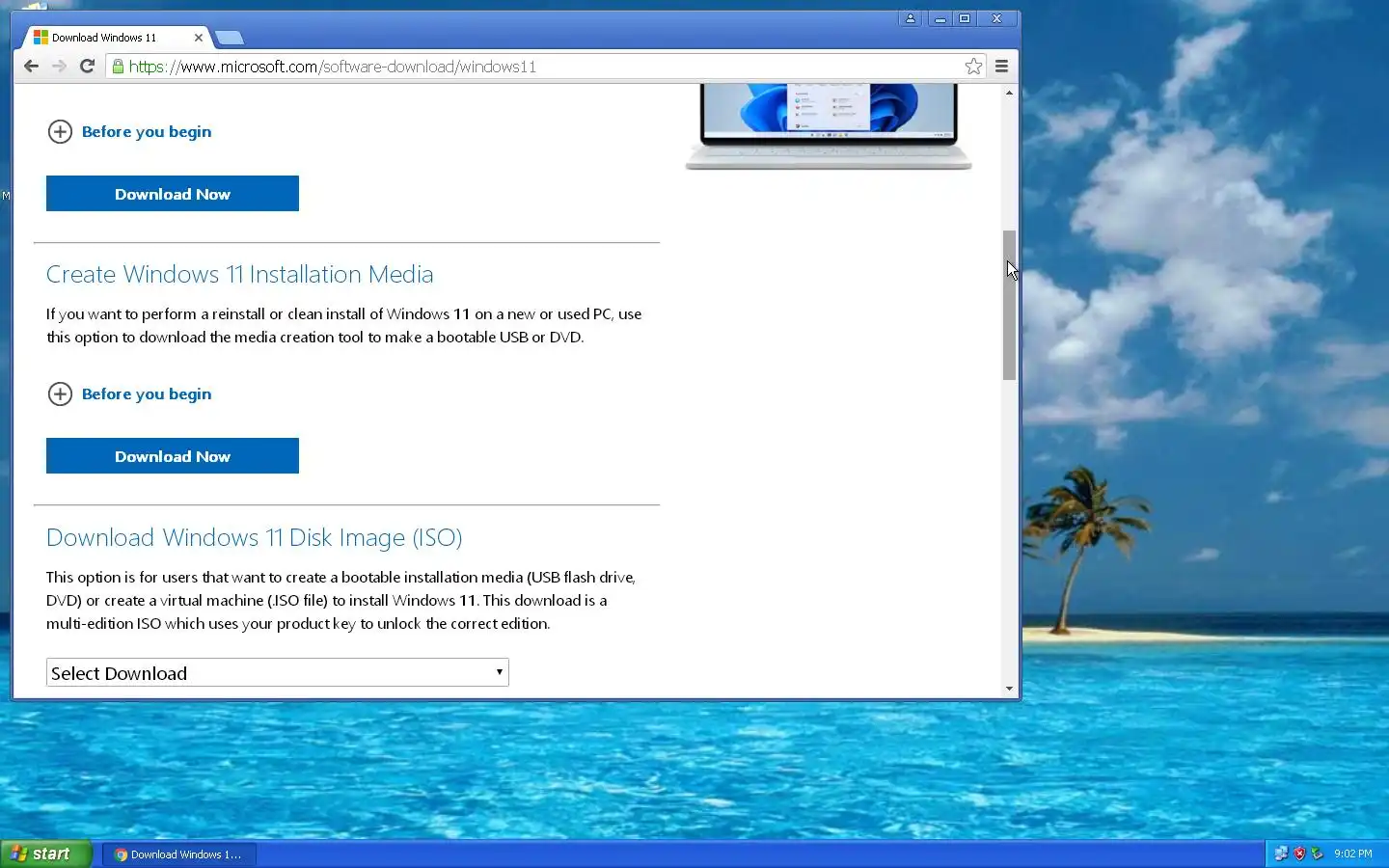Click the 9:02 PM system clock
The image size is (1389, 868).
[1352, 854]
